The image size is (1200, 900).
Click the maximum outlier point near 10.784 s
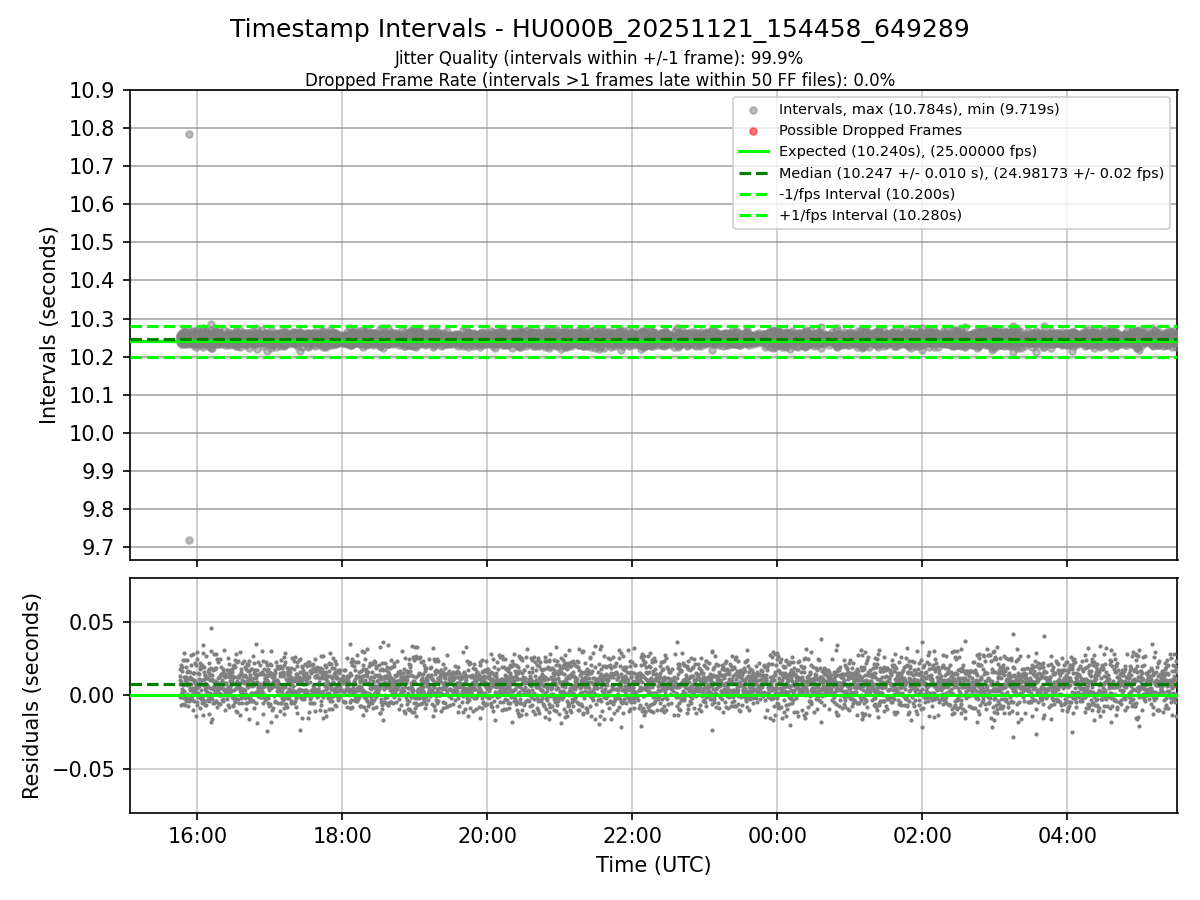189,134
